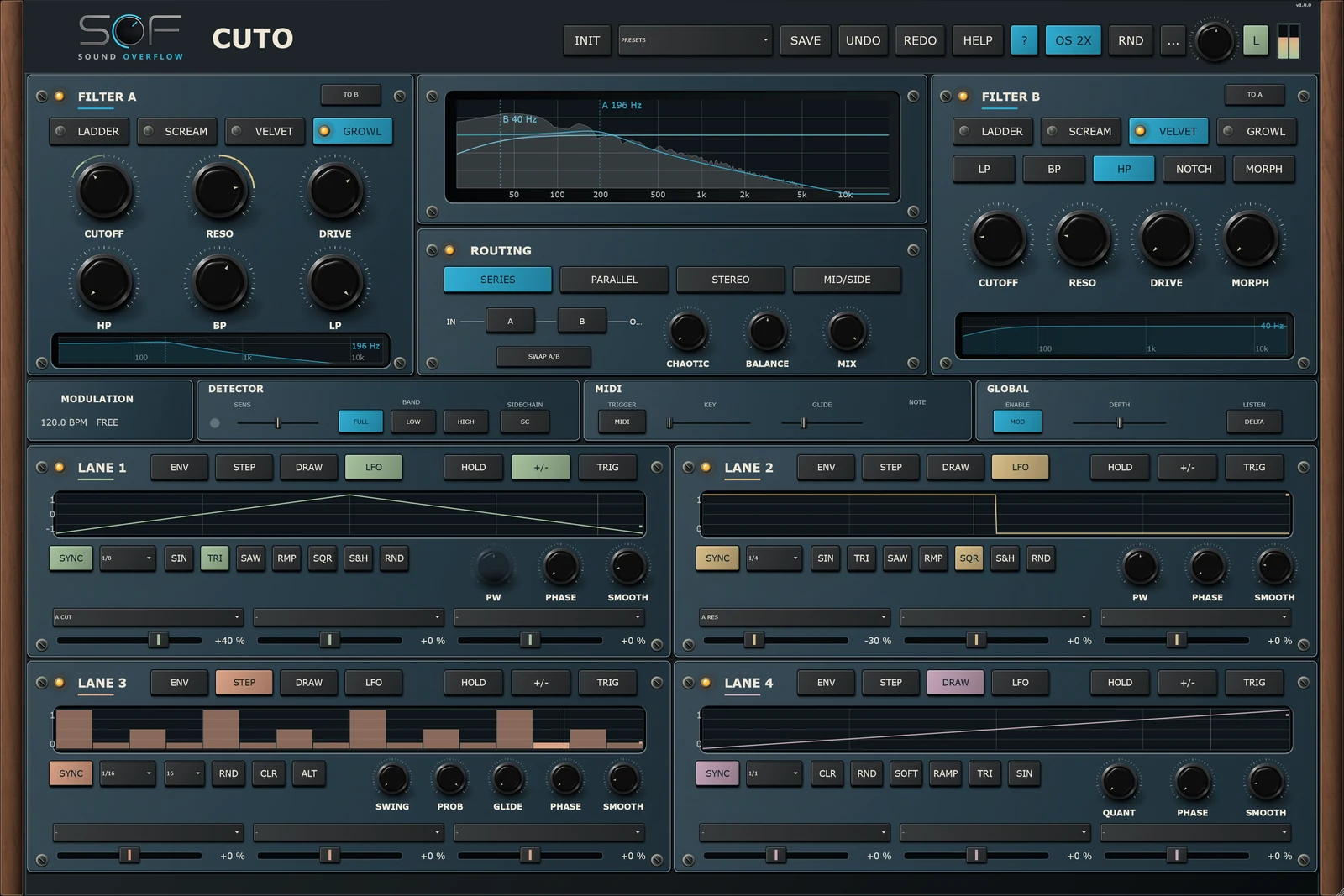Click the Lane 3 PROB knob
1344x896 pixels.
tap(450, 778)
